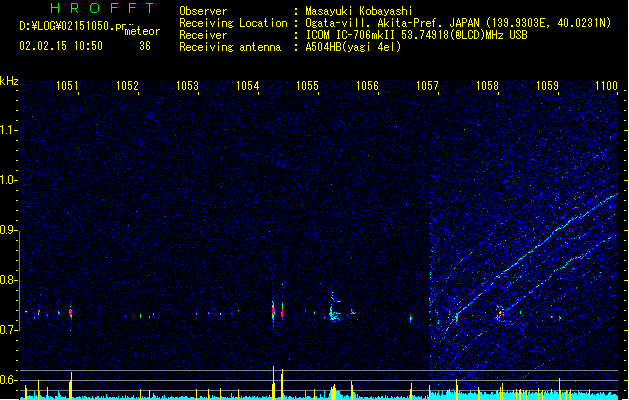Click the 1053 time axis marker
This screenshot has width=629, height=400.
[187, 85]
